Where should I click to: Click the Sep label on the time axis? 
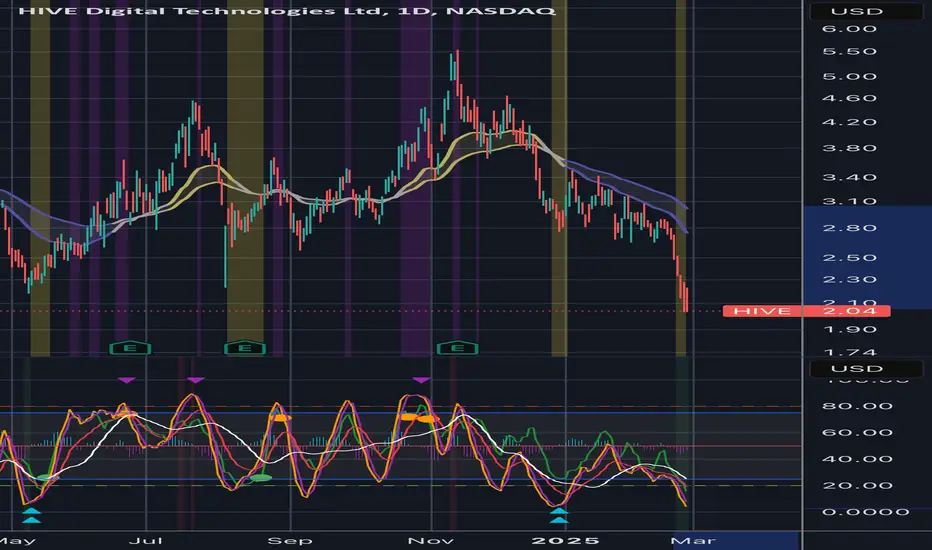coord(290,541)
